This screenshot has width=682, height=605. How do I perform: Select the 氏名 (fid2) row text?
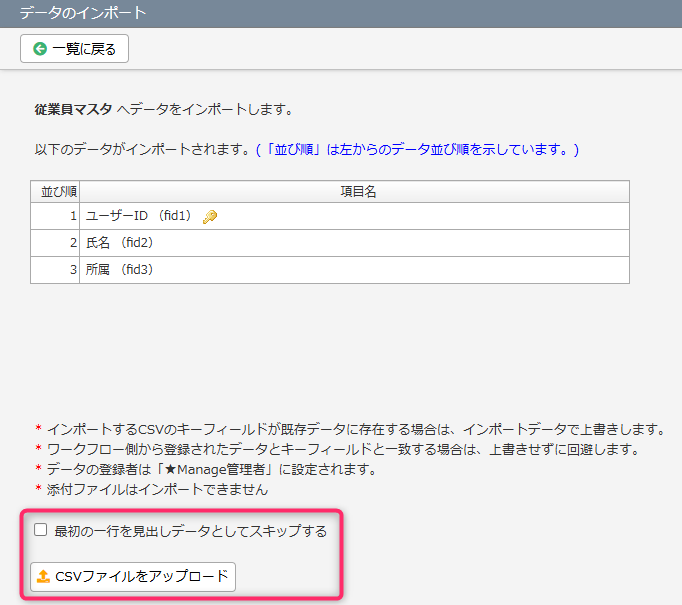tap(119, 243)
